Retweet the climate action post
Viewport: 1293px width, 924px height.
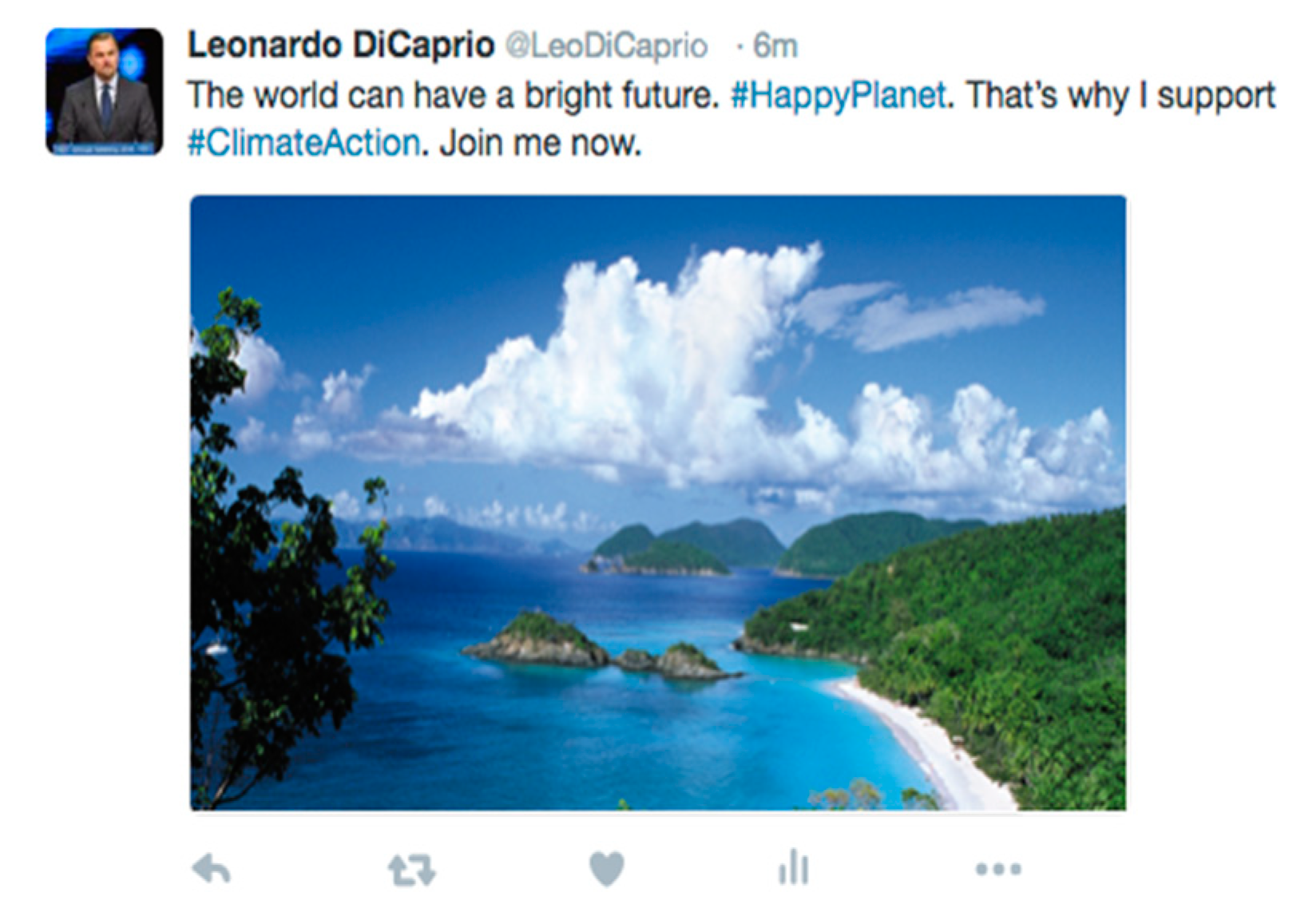pyautogui.click(x=411, y=870)
